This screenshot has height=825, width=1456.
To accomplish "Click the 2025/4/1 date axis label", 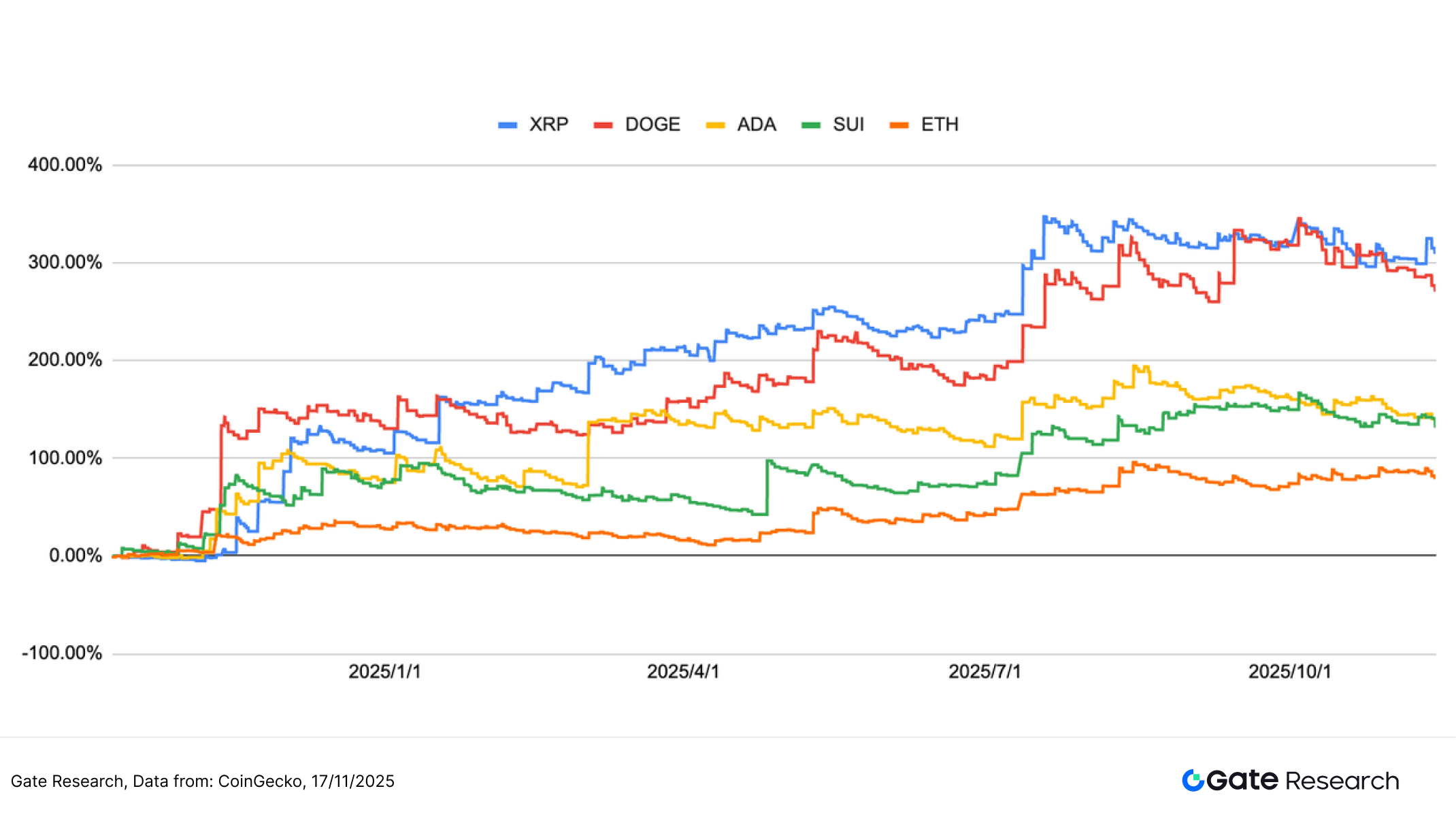I will (x=682, y=672).
